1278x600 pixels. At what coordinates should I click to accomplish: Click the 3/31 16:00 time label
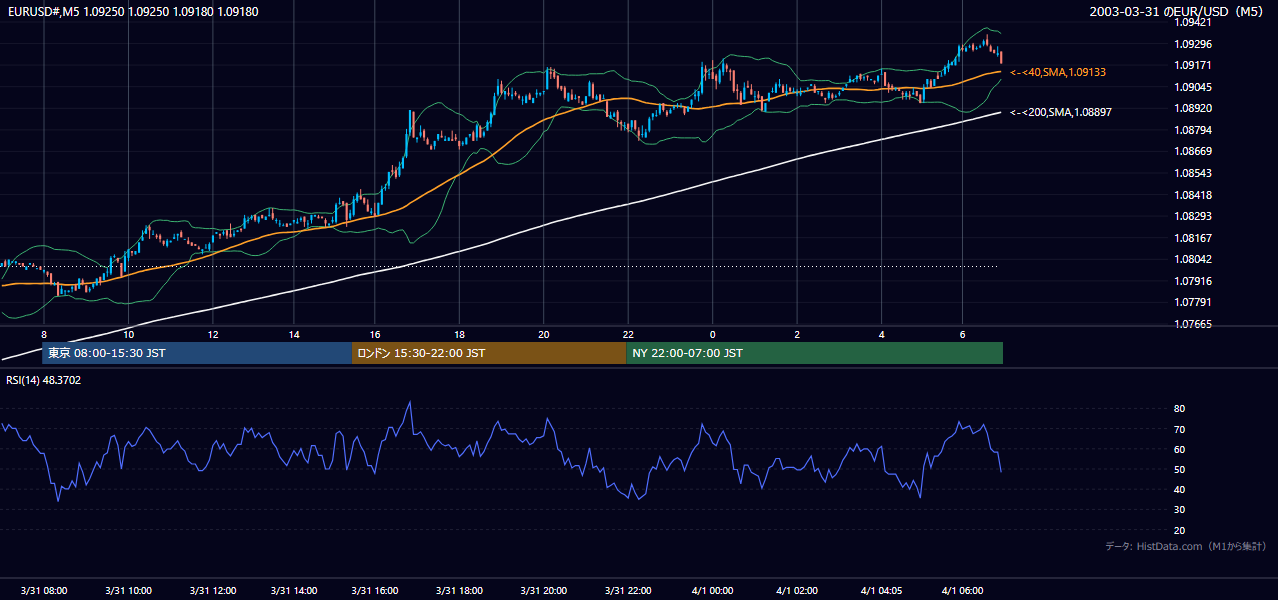coord(377,591)
